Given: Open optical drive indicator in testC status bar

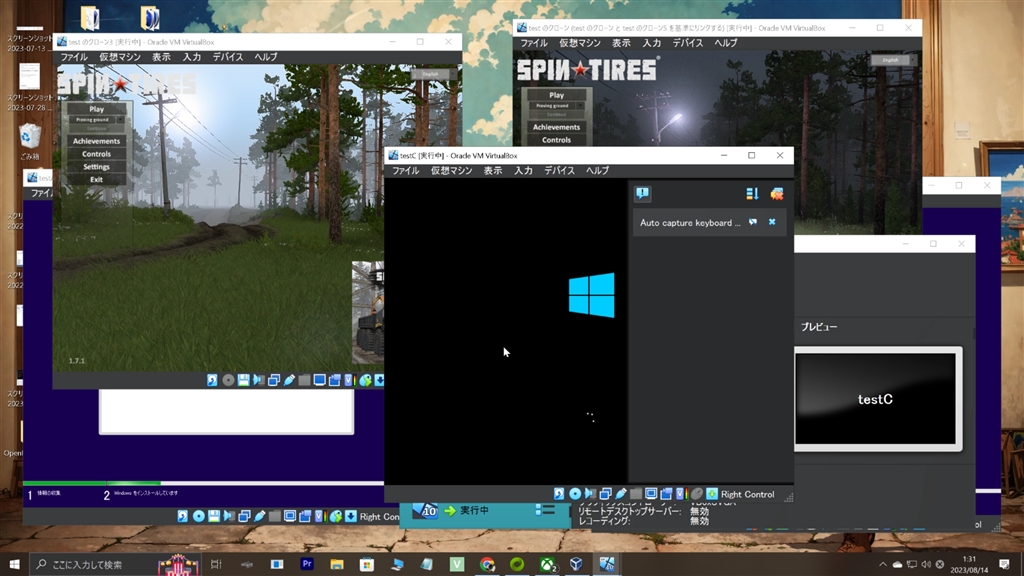Looking at the screenshot, I should 575,494.
